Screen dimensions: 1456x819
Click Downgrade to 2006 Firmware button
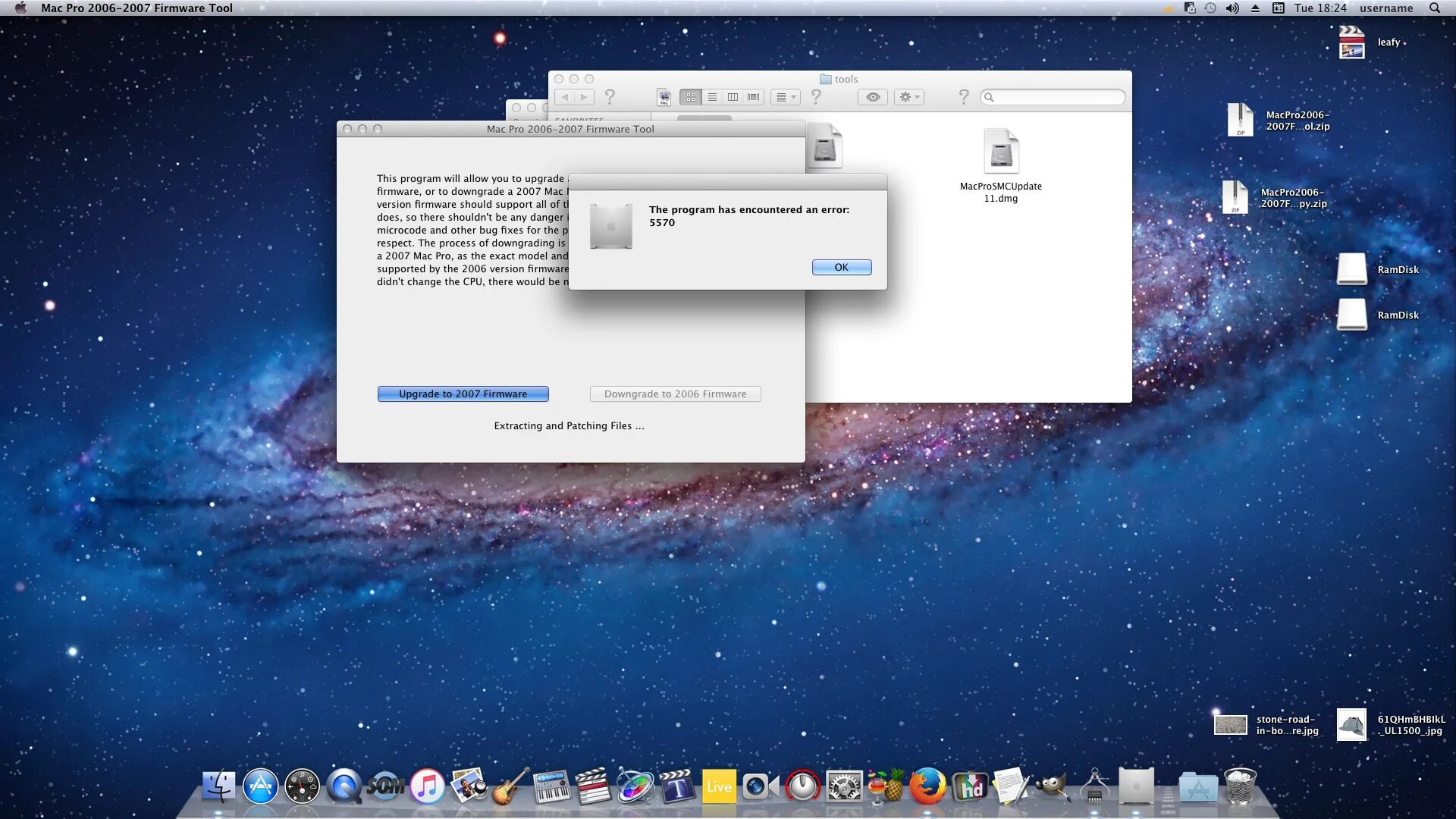(675, 394)
